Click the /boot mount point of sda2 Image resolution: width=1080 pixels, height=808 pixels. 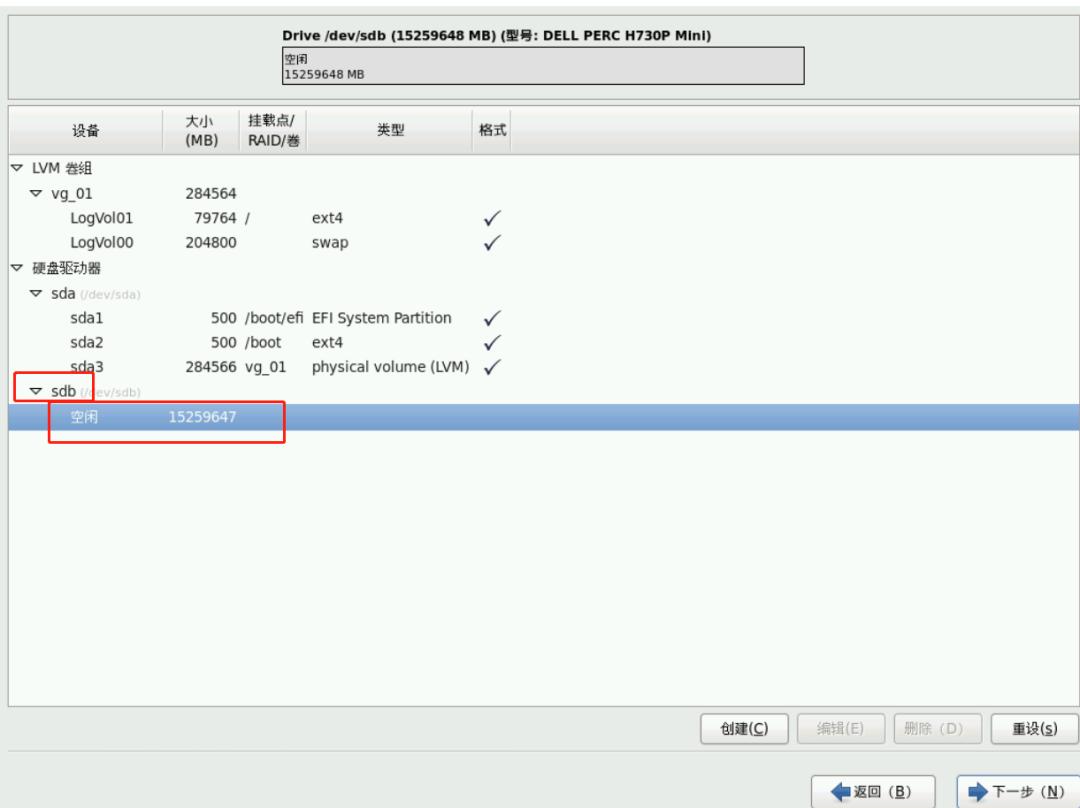[x=262, y=342]
